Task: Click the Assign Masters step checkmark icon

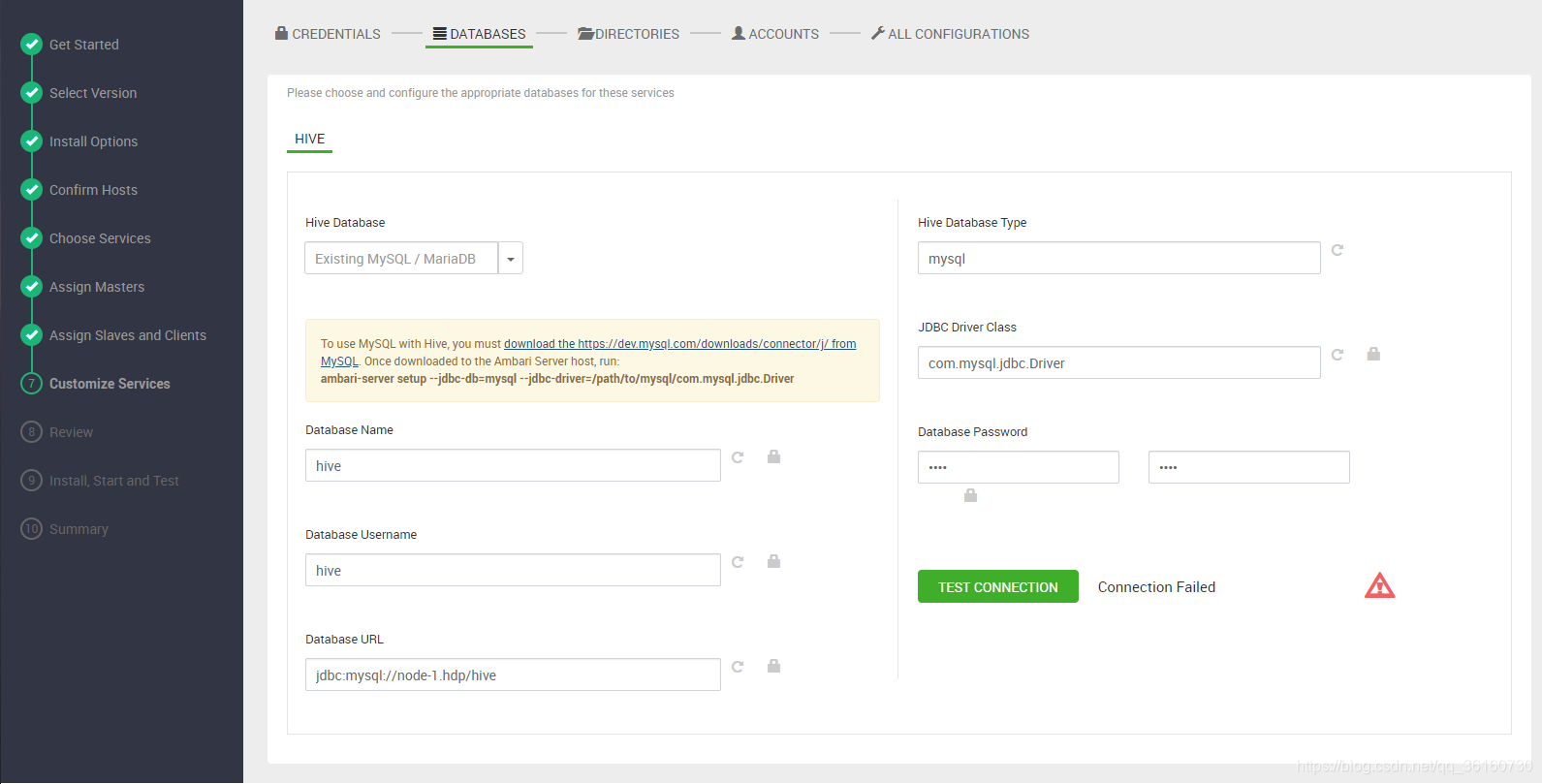Action: (32, 287)
